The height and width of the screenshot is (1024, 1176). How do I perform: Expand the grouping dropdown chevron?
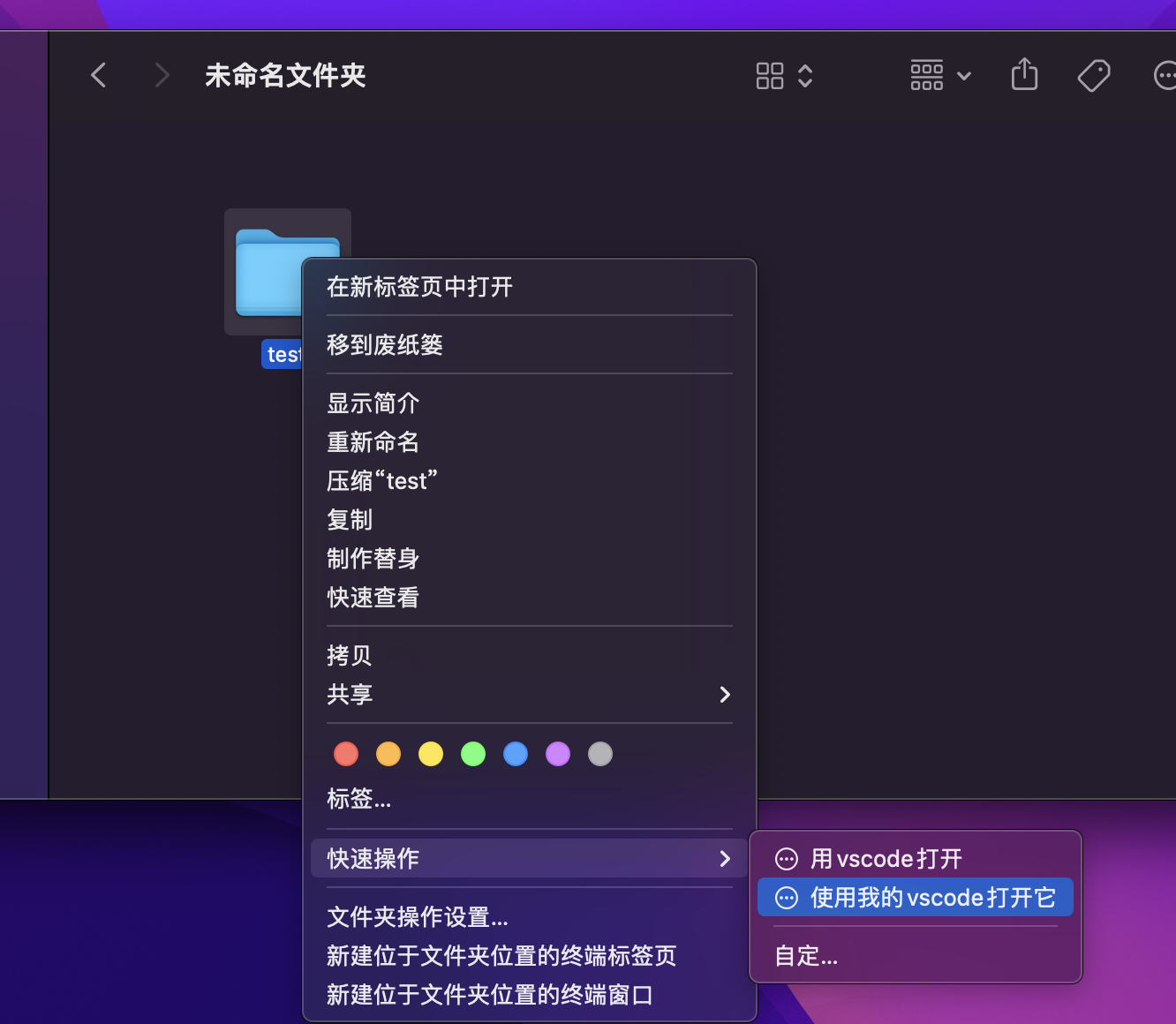coord(964,76)
